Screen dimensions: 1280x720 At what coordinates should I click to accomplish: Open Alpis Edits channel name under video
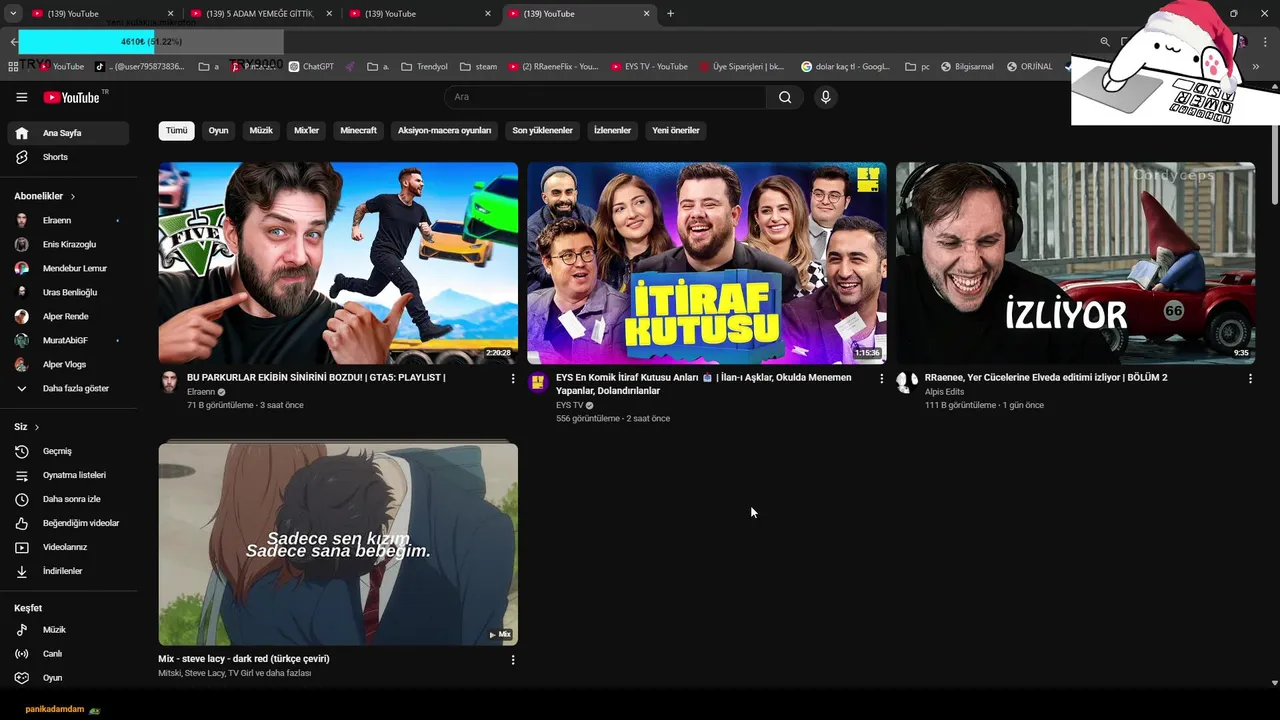click(x=944, y=392)
